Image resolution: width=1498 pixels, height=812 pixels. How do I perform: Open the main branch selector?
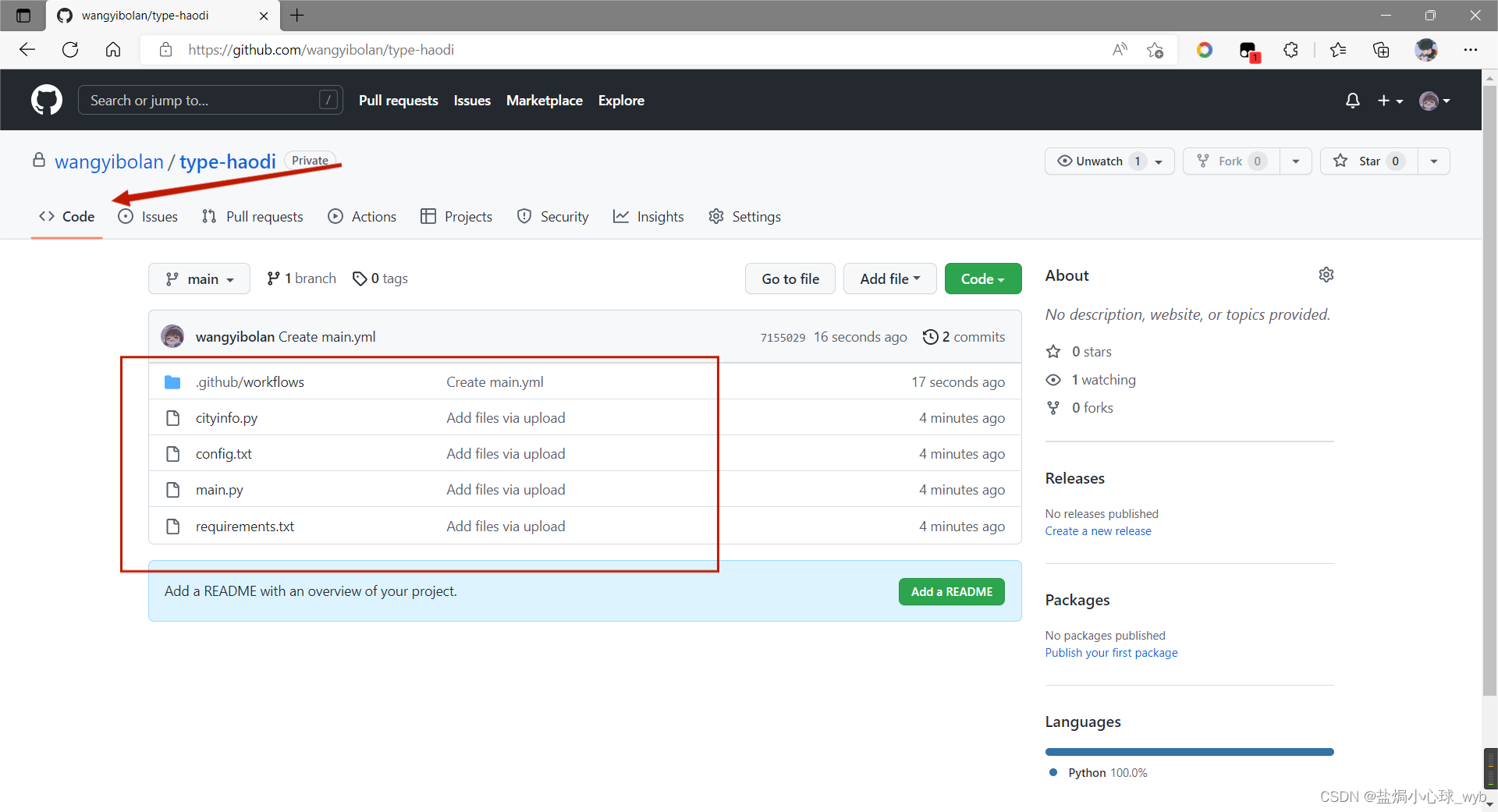point(199,278)
